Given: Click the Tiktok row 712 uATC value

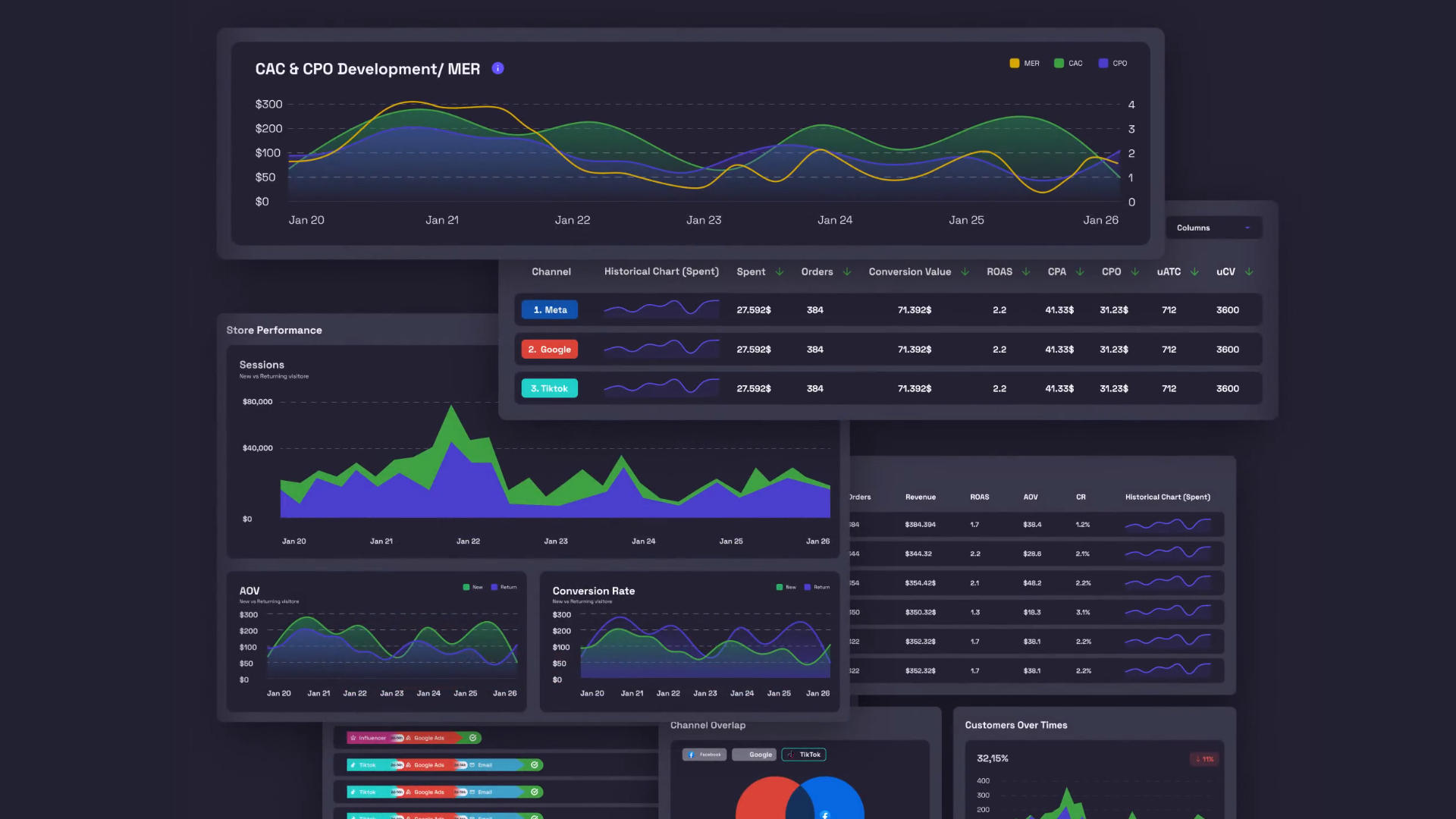Looking at the screenshot, I should (x=1169, y=388).
